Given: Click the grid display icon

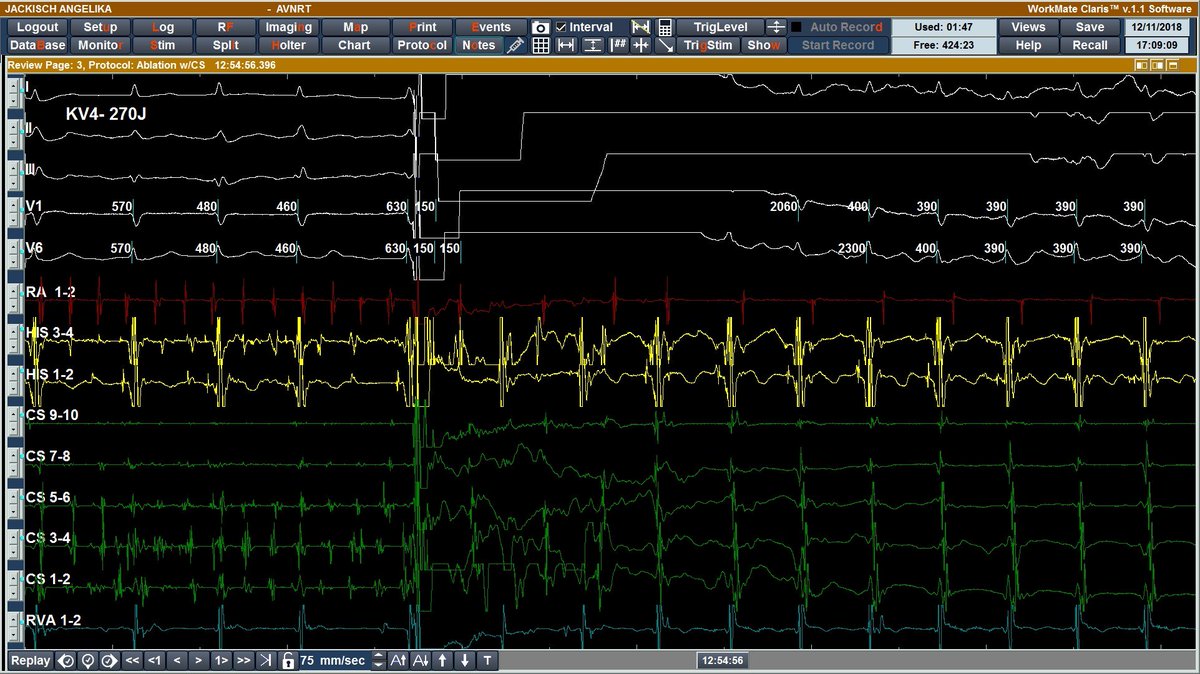Looking at the screenshot, I should coord(541,45).
